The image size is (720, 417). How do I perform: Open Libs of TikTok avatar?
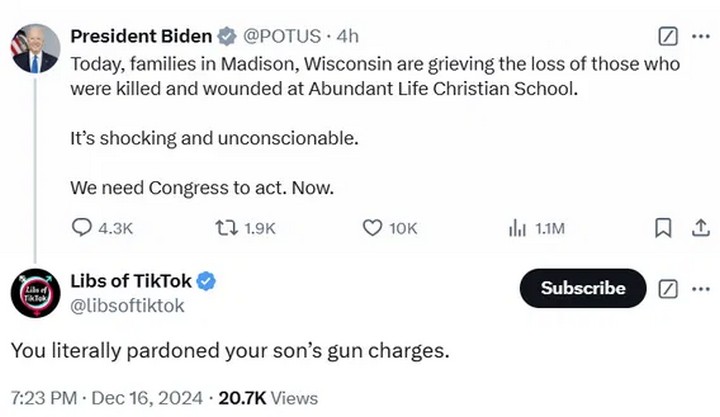point(35,293)
